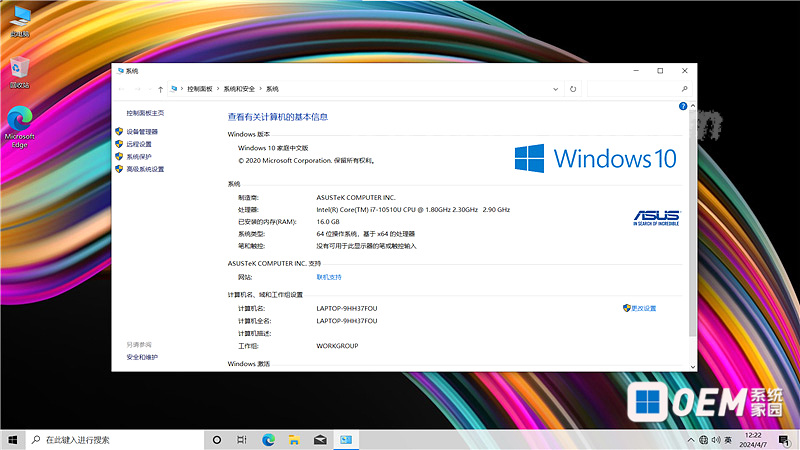Click manufacturer text ASUSTeK COMPUTER INC.
This screenshot has width=800, height=450.
[x=356, y=197]
